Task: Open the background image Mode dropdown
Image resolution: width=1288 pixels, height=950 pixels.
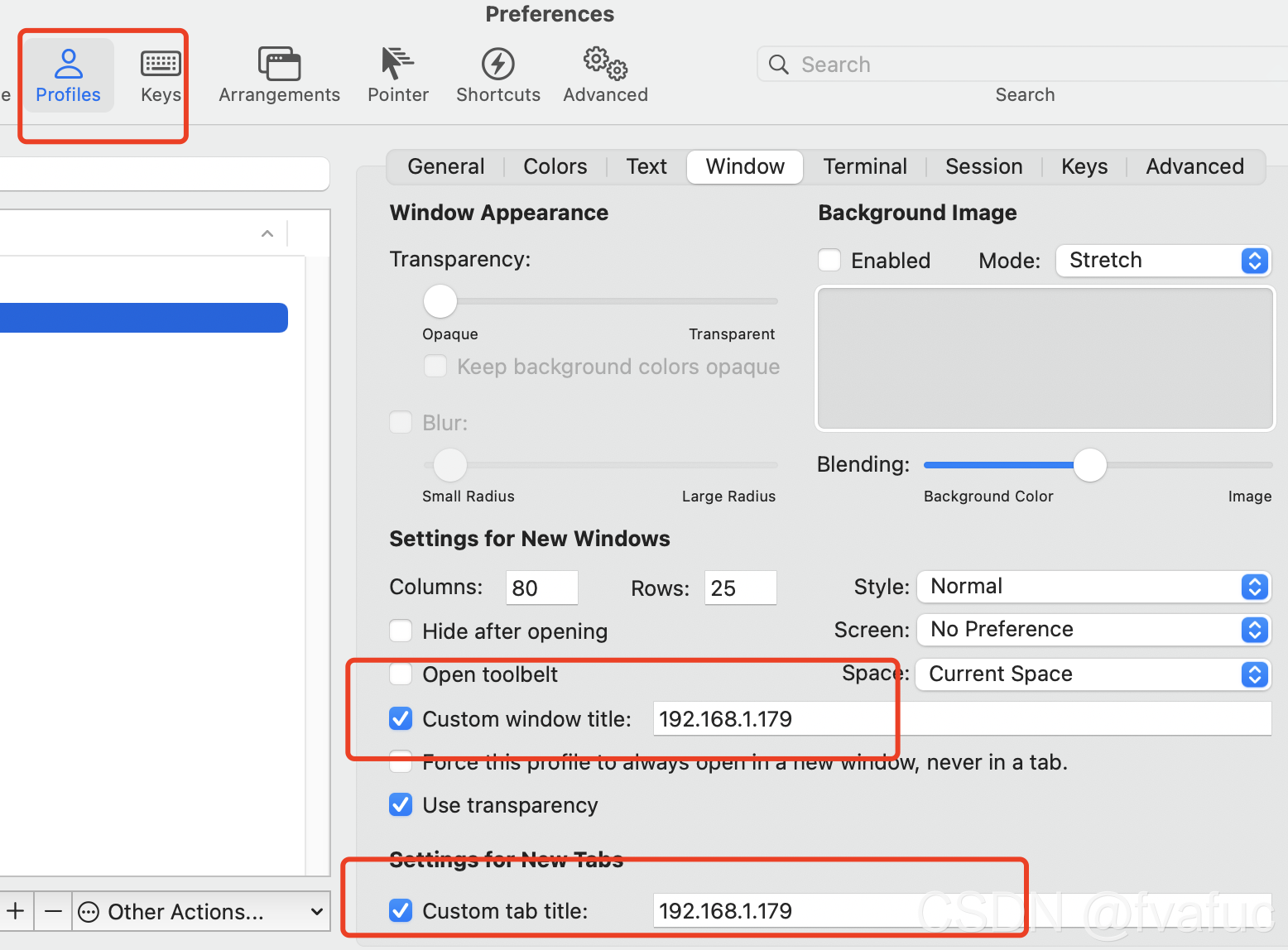Action: pyautogui.click(x=1162, y=260)
